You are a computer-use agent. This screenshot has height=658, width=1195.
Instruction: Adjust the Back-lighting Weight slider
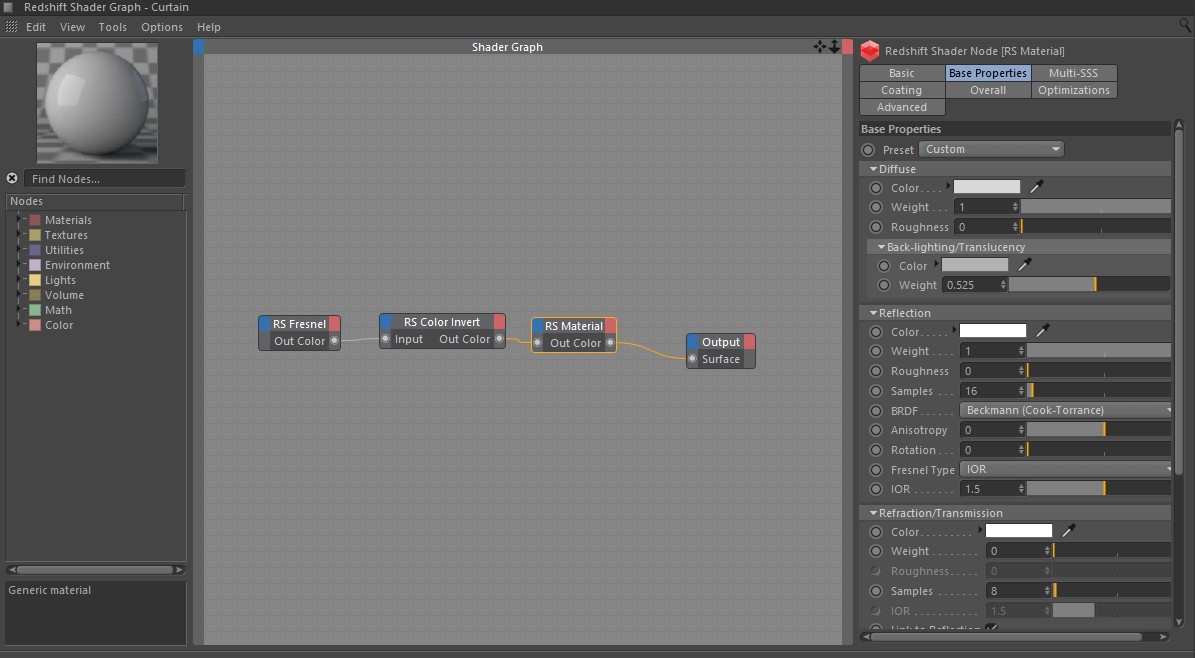pyautogui.click(x=1089, y=284)
